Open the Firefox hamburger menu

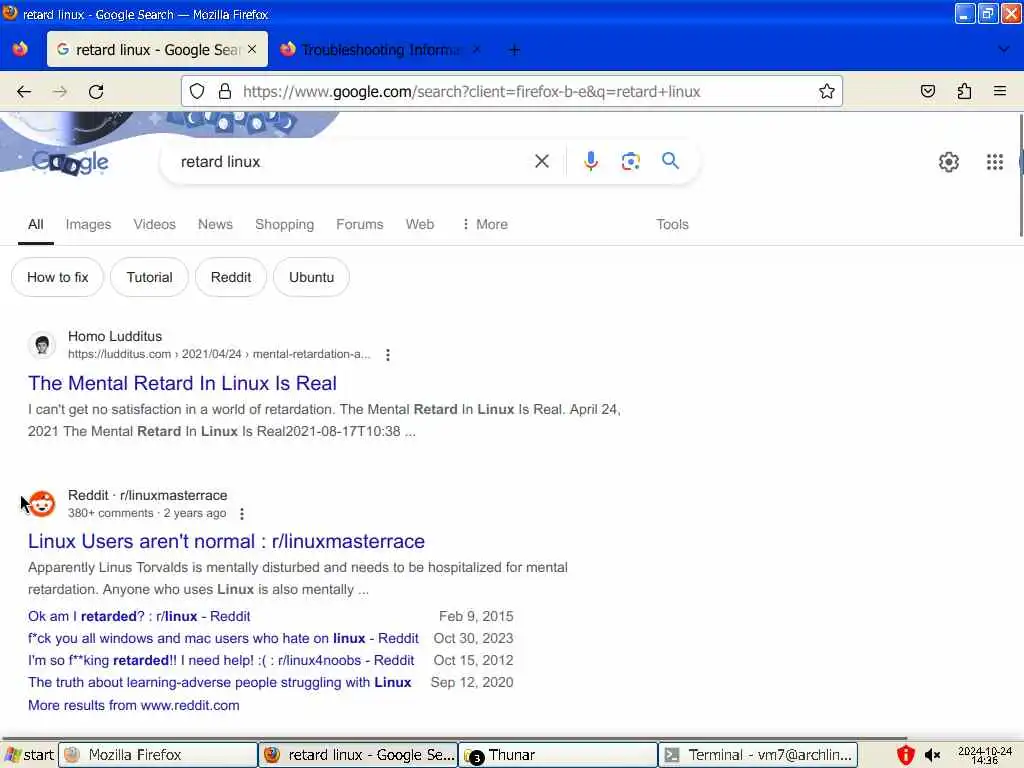pos(1000,91)
